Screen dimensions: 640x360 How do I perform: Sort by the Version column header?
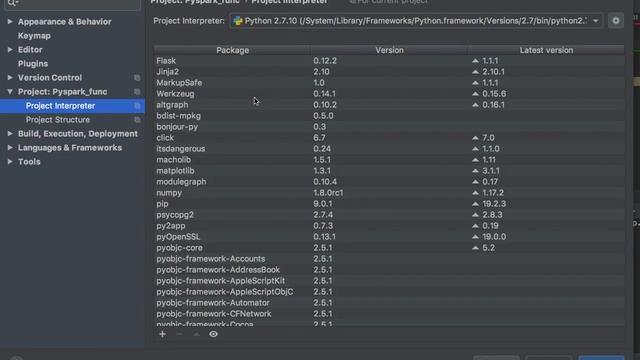[389, 50]
